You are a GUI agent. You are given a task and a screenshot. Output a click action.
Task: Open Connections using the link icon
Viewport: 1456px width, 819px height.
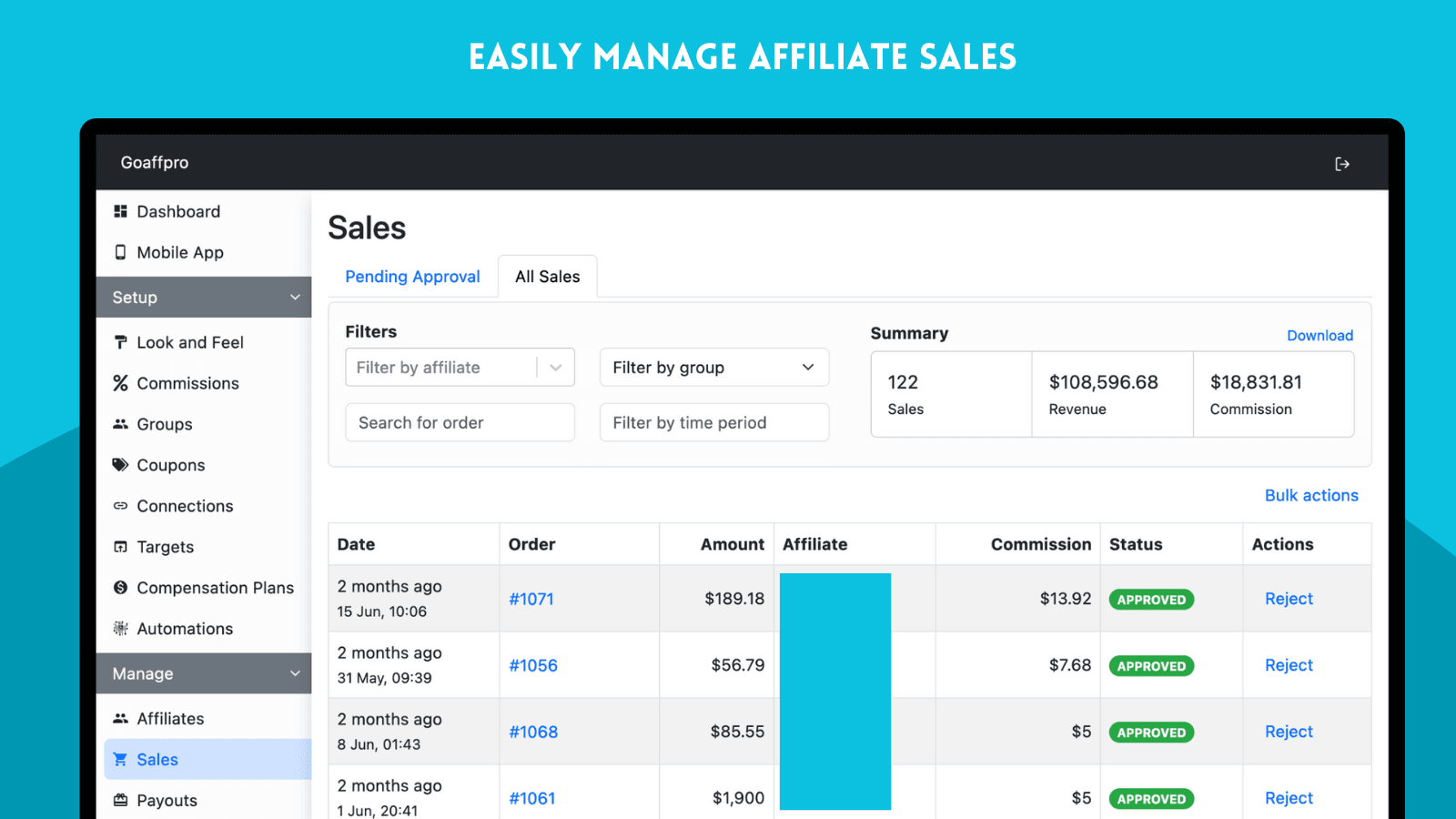(x=121, y=506)
